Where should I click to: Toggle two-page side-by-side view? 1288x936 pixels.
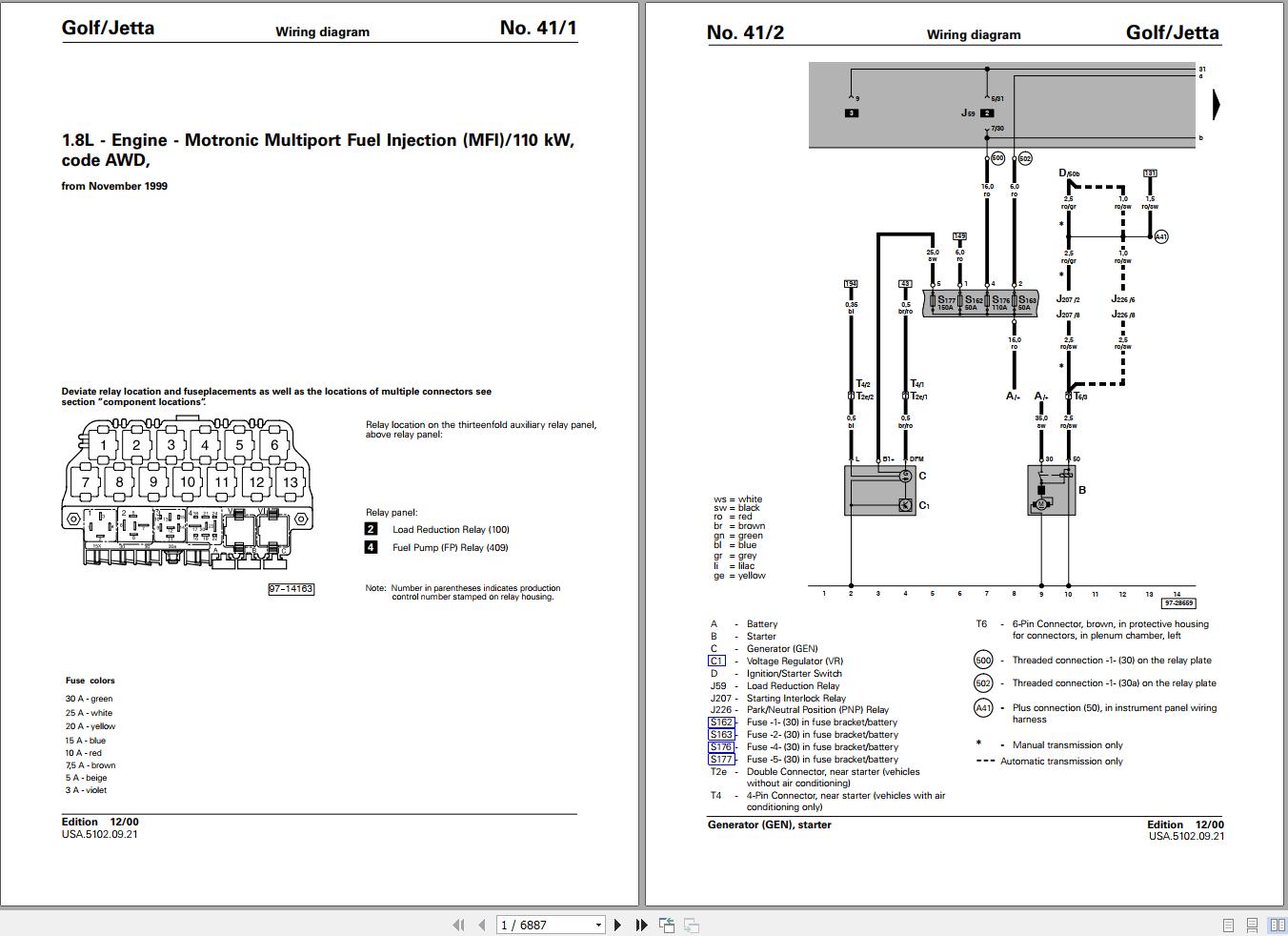click(1276, 926)
